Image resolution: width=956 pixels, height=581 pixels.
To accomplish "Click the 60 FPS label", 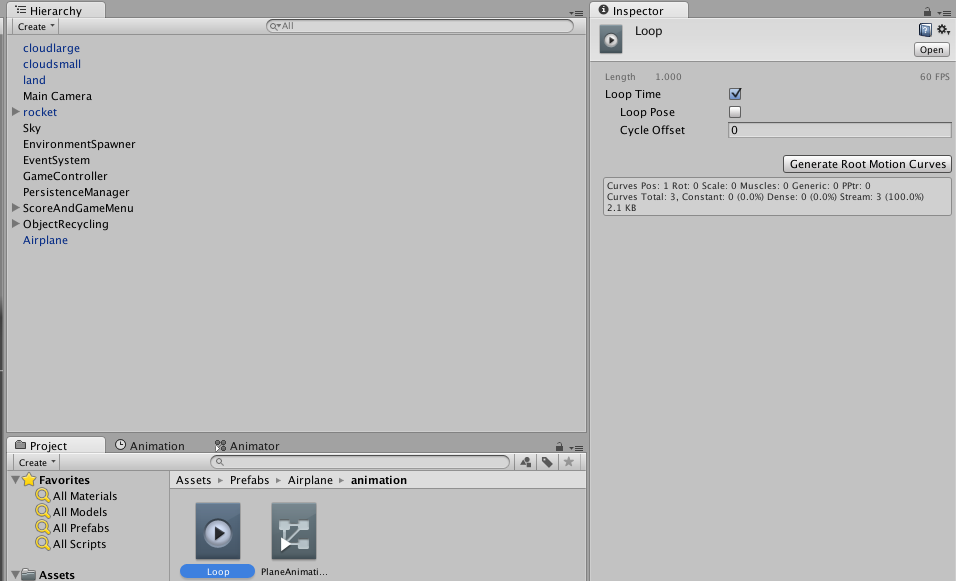I will coord(935,77).
